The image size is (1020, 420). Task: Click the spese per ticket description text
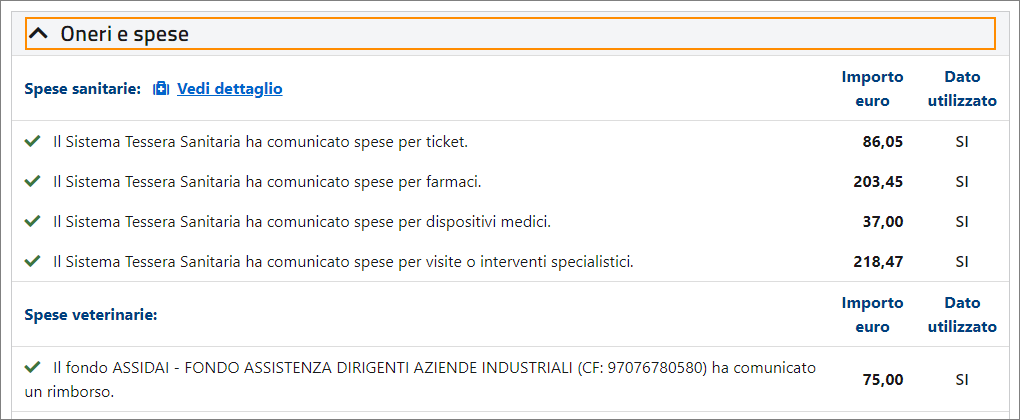(x=260, y=142)
